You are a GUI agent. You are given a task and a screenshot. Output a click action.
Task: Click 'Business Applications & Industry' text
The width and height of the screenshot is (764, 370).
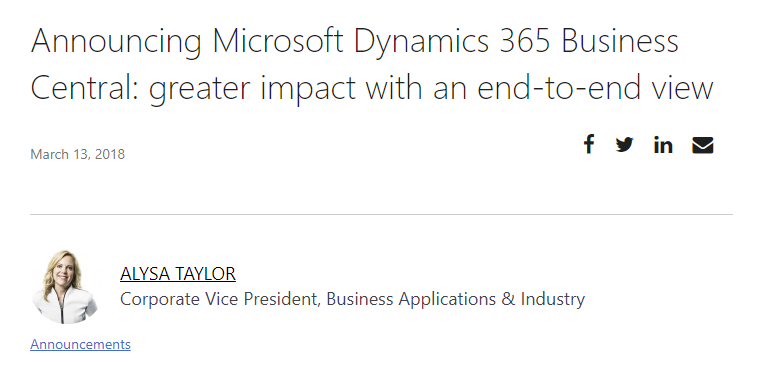pos(456,299)
